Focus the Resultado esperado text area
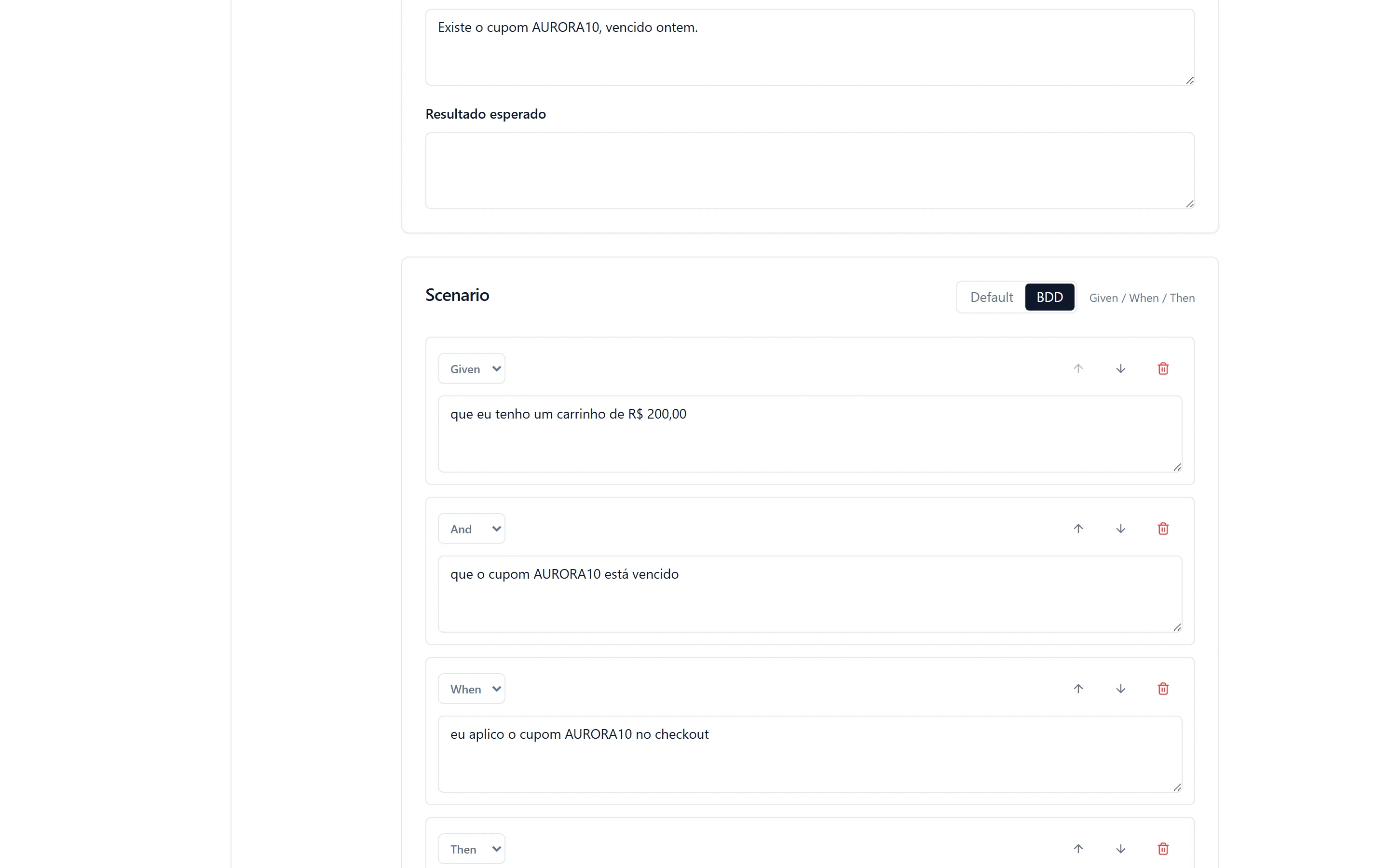 click(x=810, y=171)
